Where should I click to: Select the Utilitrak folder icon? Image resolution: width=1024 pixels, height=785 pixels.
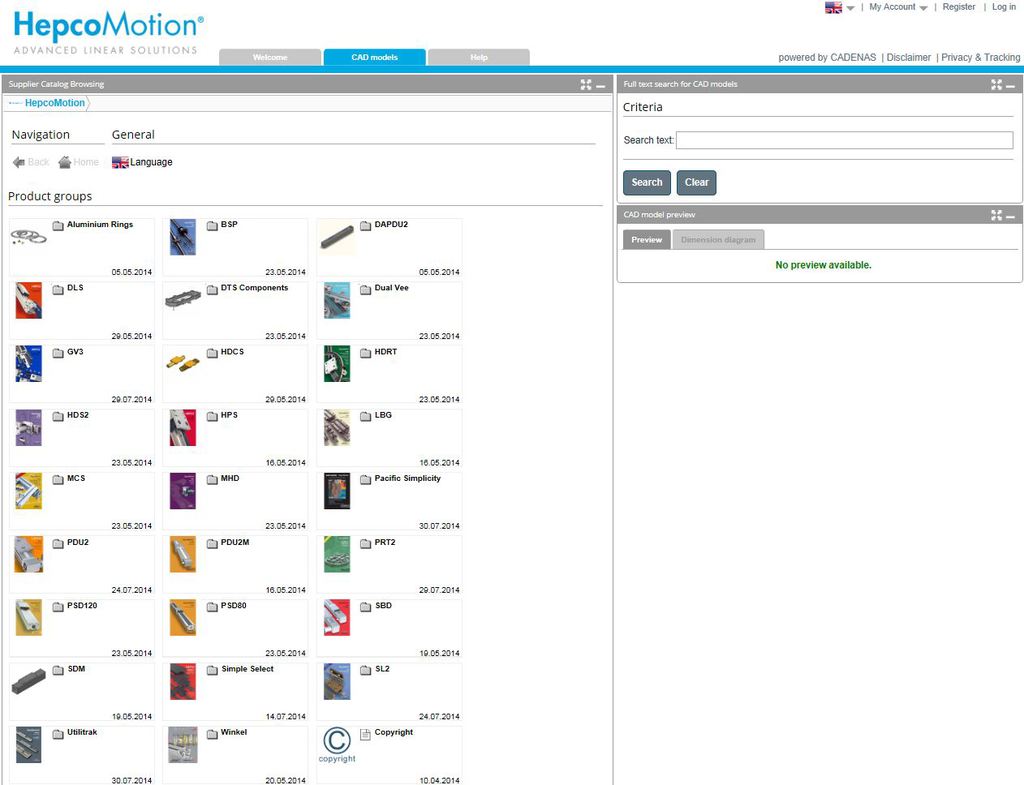click(x=58, y=733)
